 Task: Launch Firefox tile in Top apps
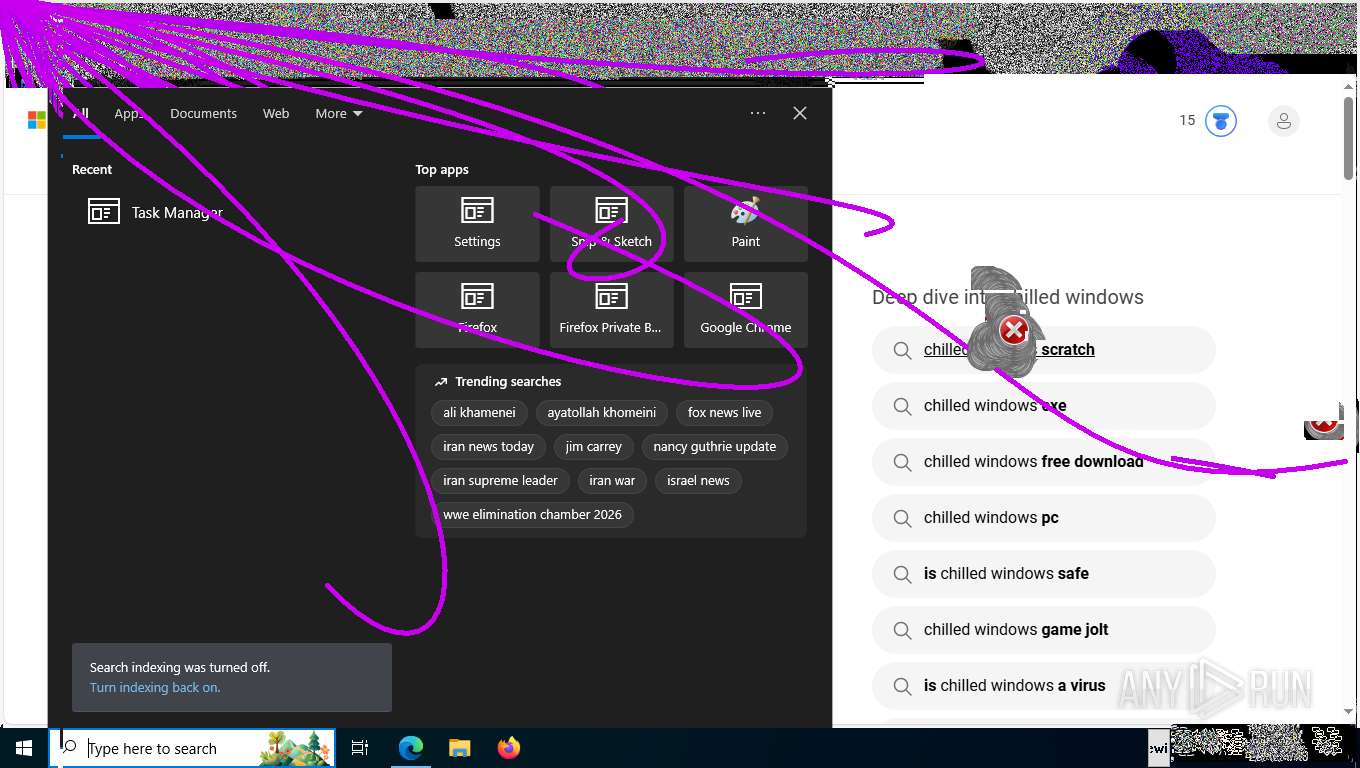coord(477,310)
